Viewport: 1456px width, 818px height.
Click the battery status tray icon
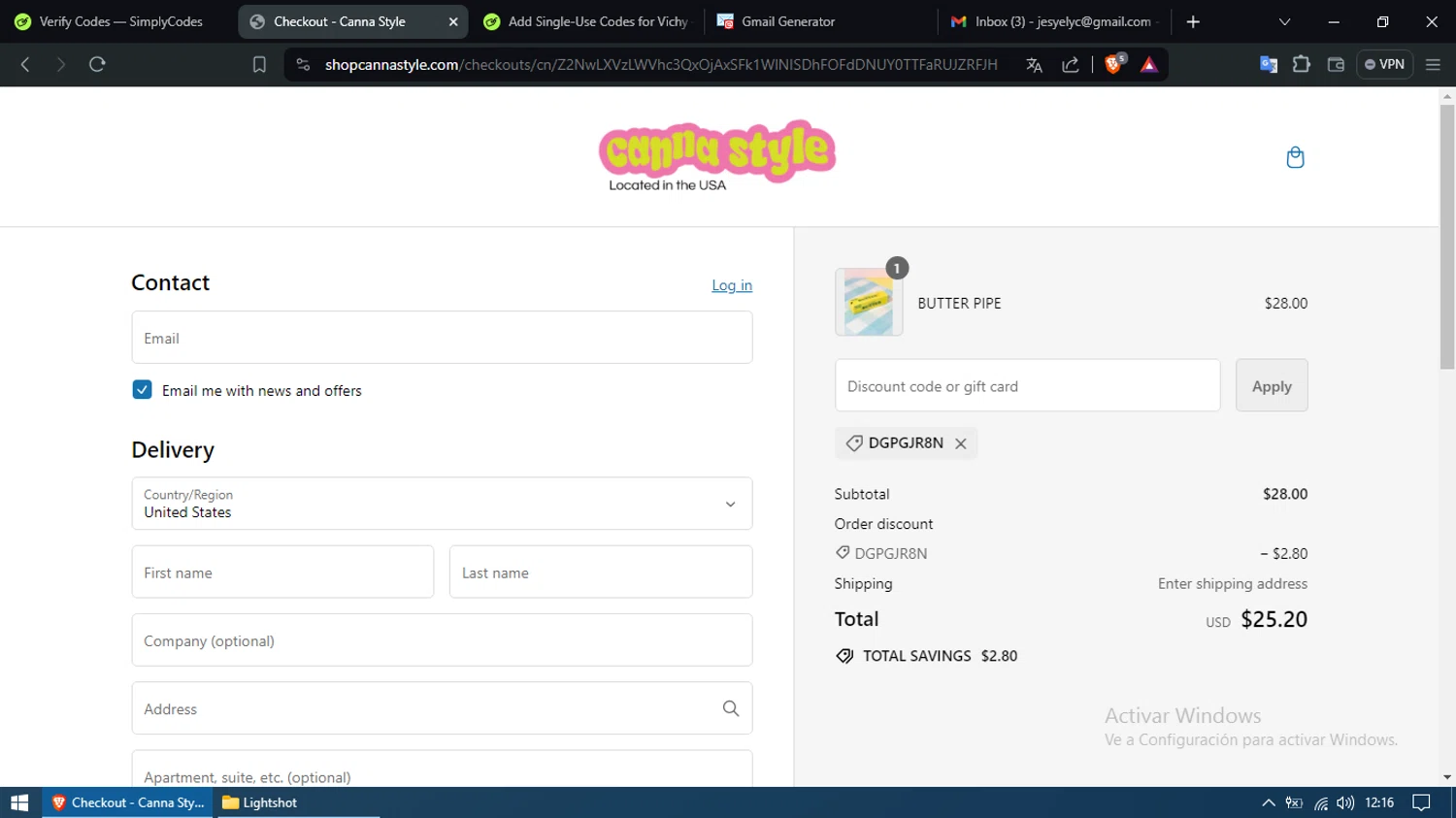[x=1294, y=802]
